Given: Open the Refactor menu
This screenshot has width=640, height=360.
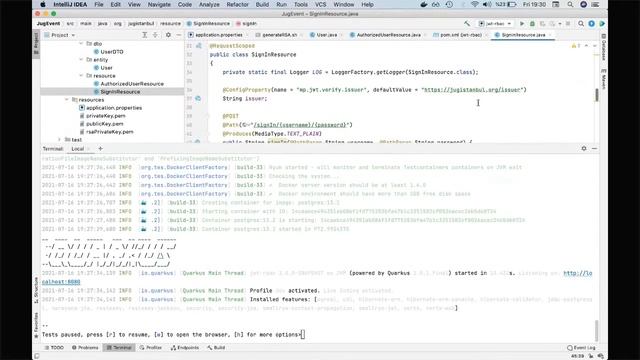Looking at the screenshot, I should pos(237,4).
